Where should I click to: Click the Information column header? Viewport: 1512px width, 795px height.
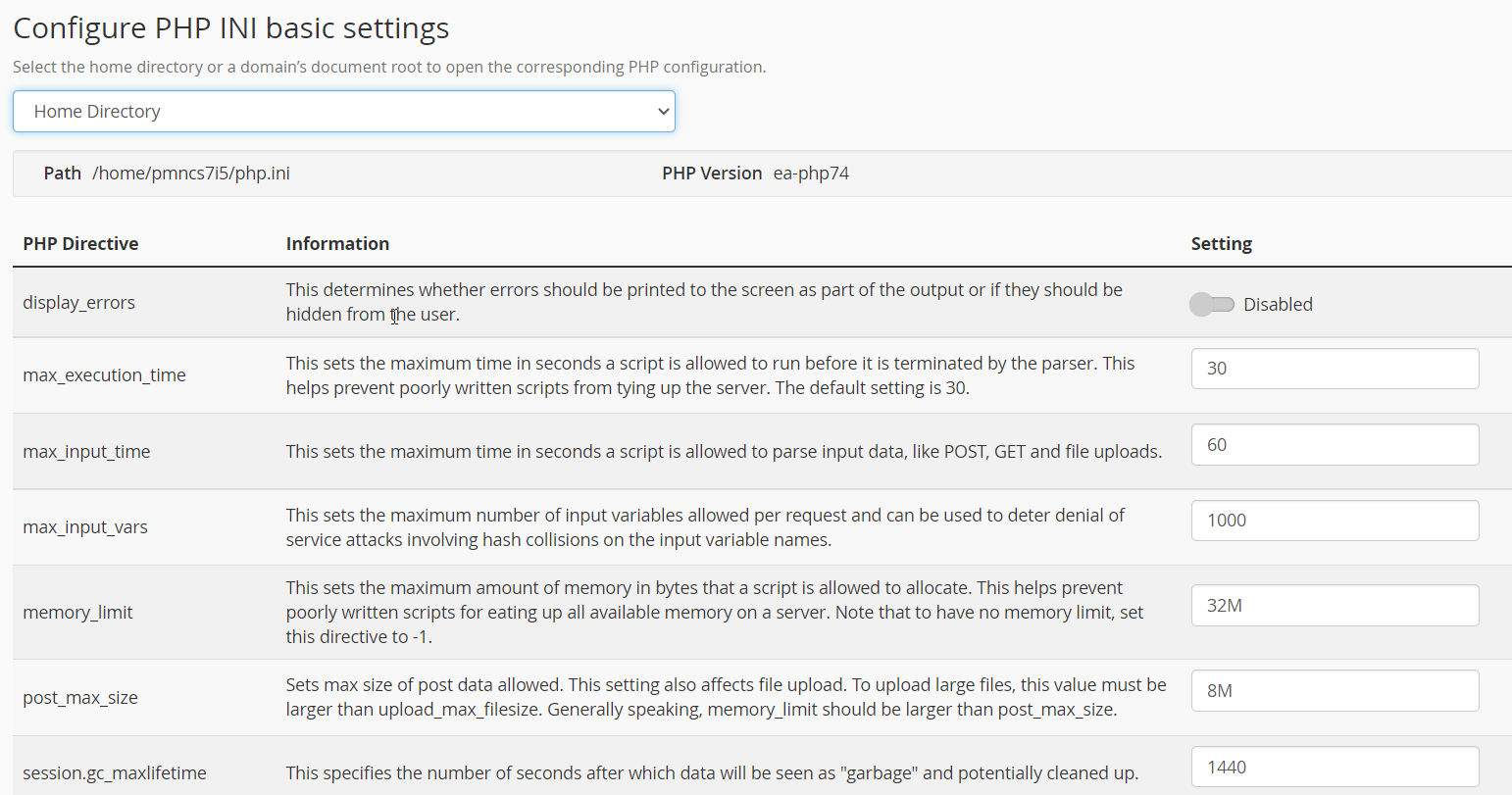click(337, 244)
